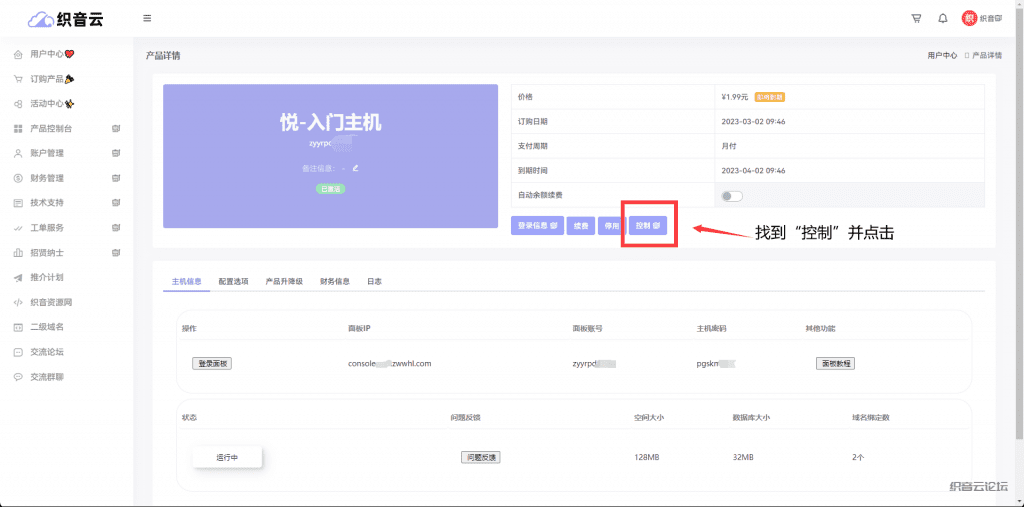This screenshot has width=1024, height=507.
Task: Toggle the 自动余额续费 switch
Action: [732, 195]
